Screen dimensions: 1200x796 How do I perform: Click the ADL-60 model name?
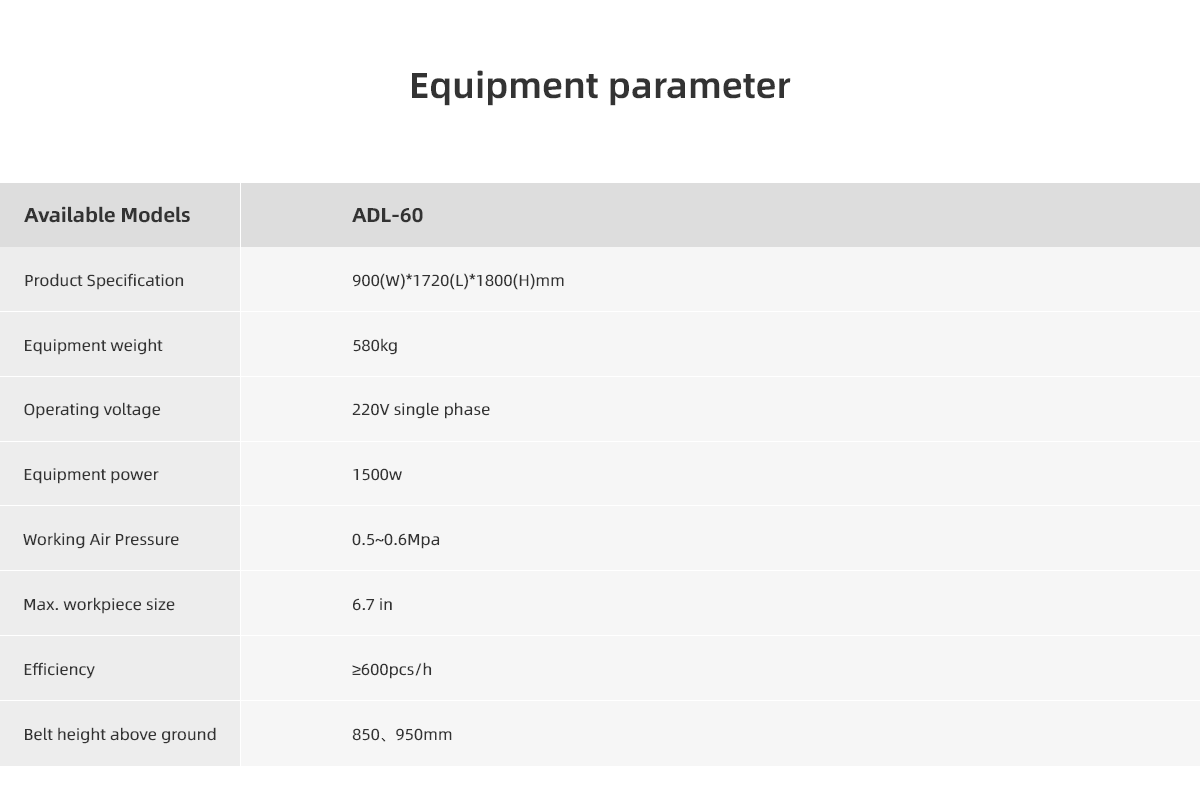coord(387,215)
